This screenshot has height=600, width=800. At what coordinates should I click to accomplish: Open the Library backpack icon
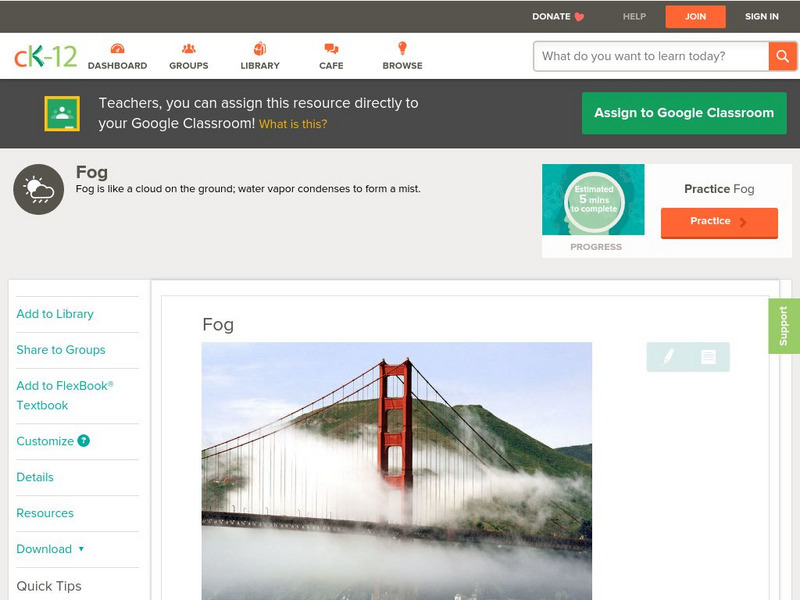coord(260,48)
